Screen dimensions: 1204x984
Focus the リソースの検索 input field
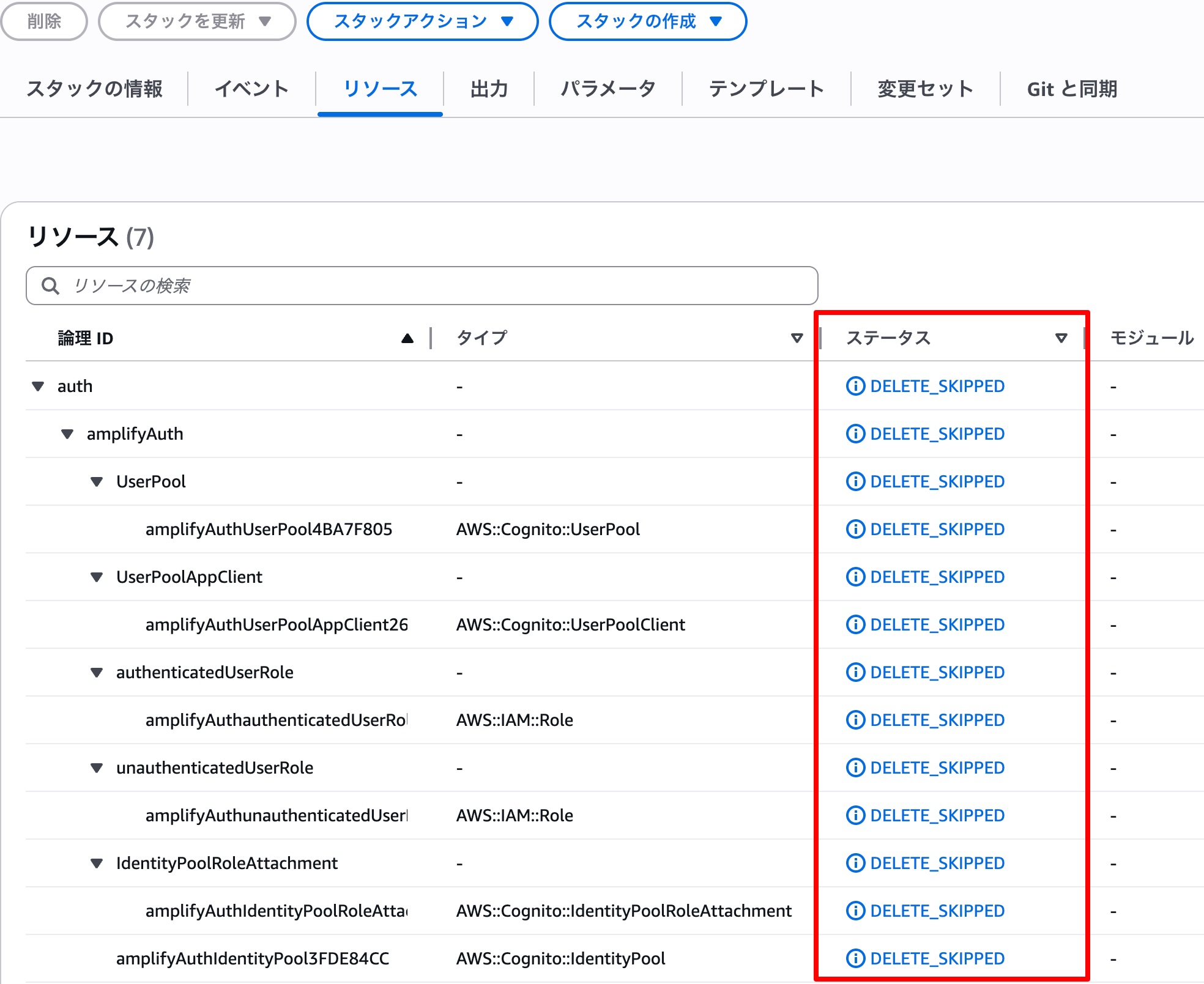428,286
